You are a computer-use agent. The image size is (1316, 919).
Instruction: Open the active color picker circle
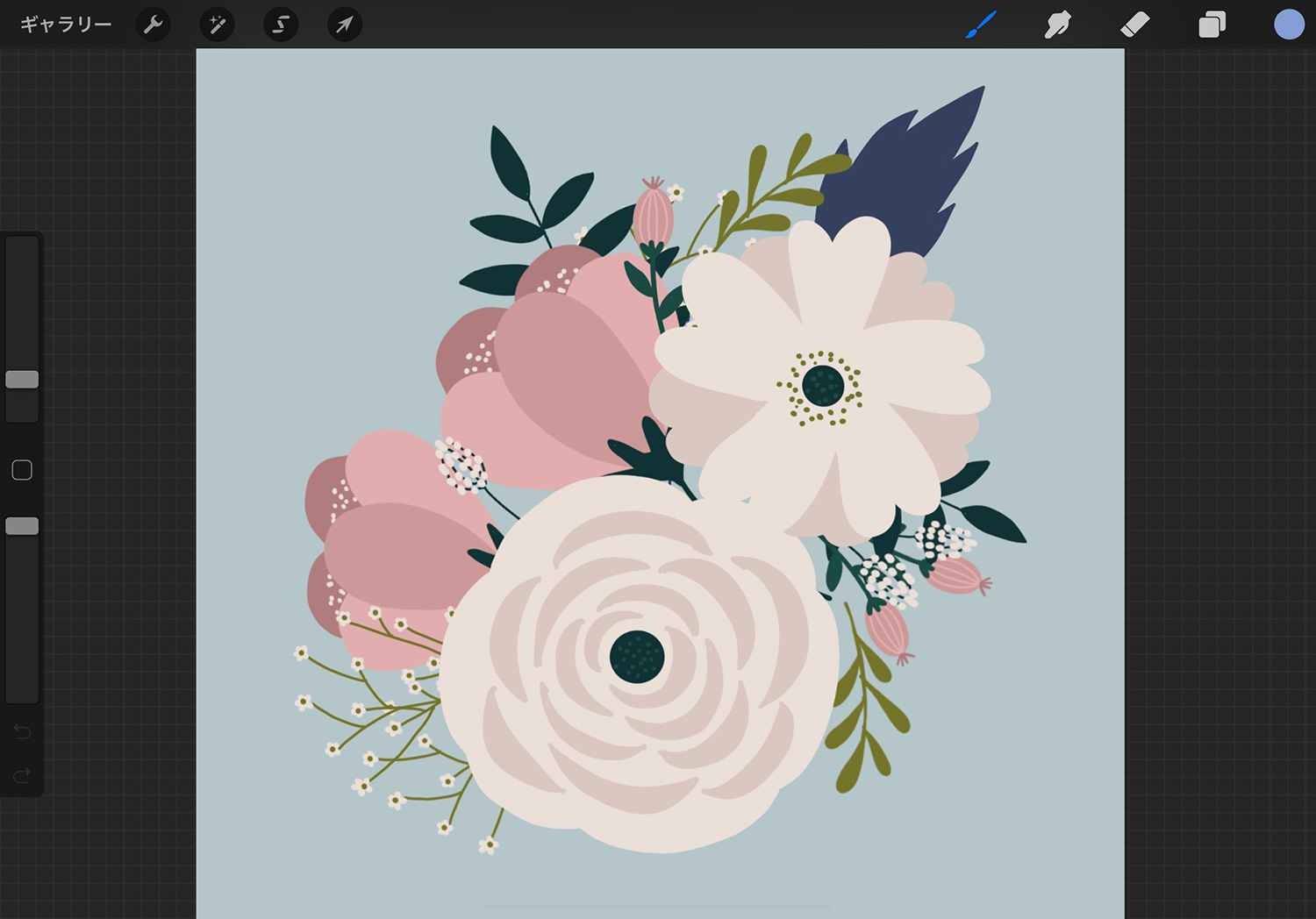tap(1289, 25)
